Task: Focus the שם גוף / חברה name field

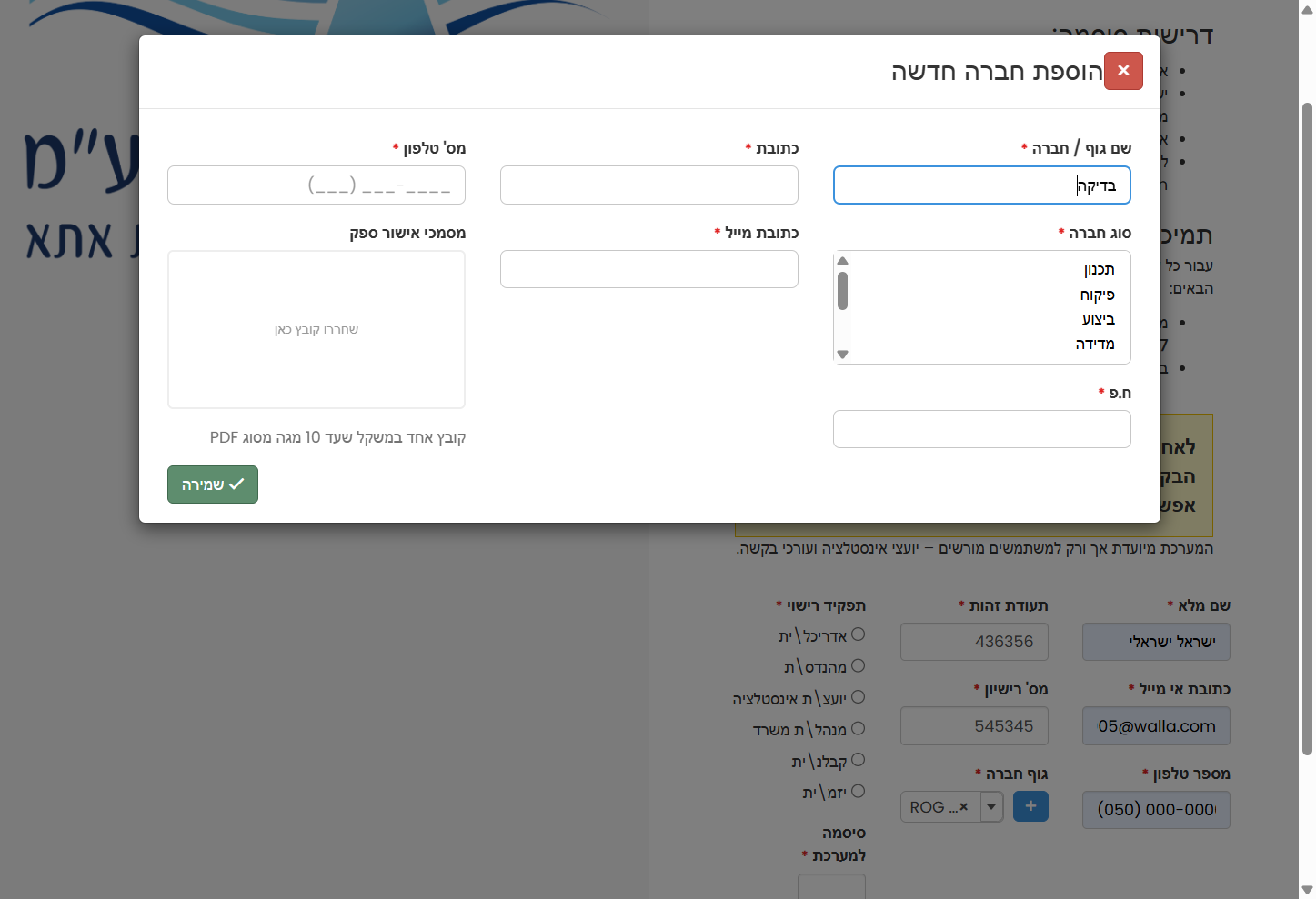Action: [982, 185]
